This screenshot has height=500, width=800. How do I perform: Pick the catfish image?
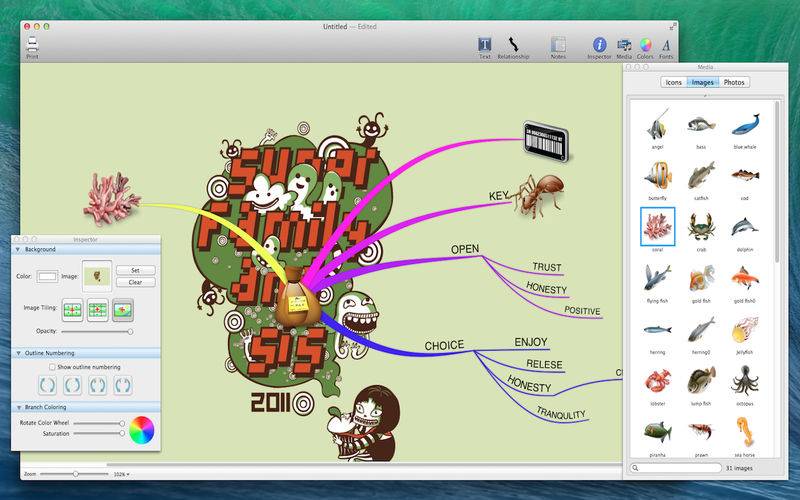[701, 175]
